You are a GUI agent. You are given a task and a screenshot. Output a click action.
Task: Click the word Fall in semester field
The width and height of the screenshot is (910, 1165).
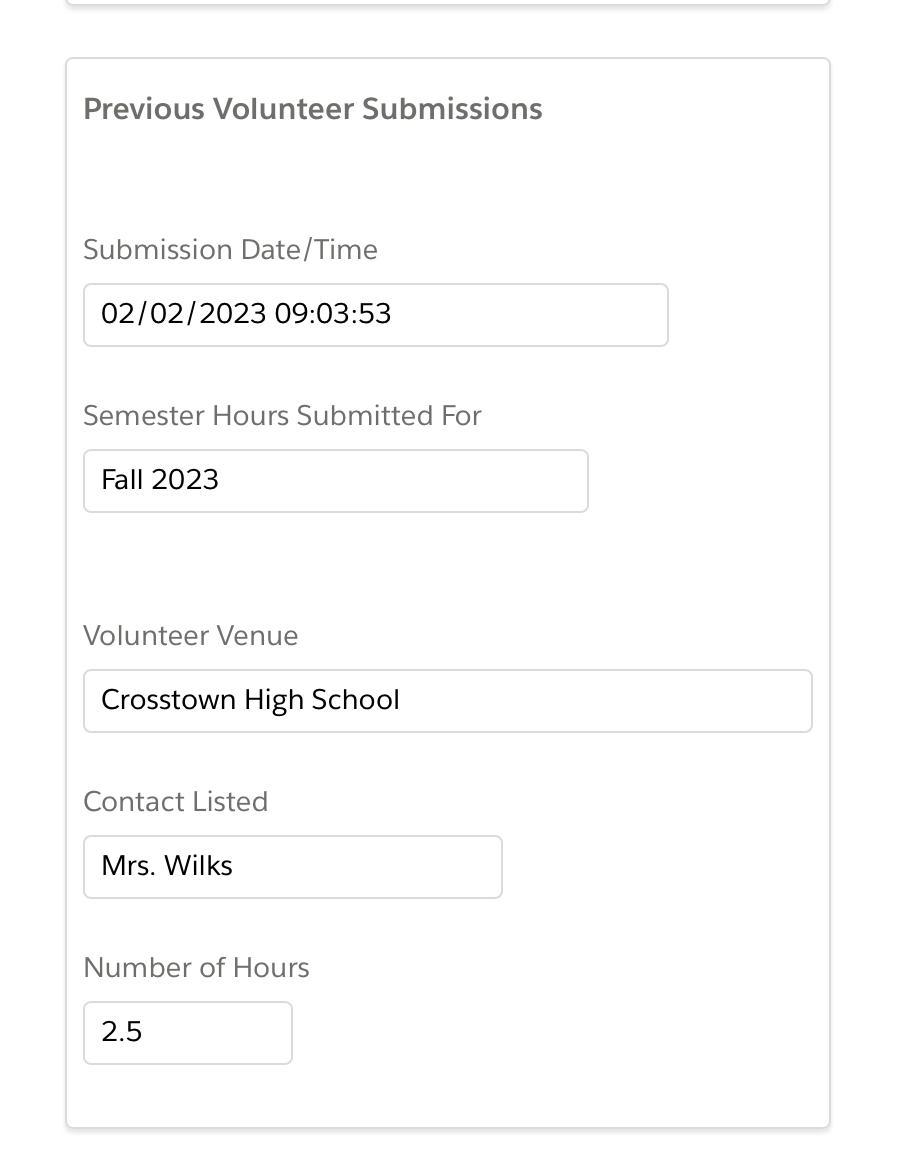pyautogui.click(x=122, y=480)
